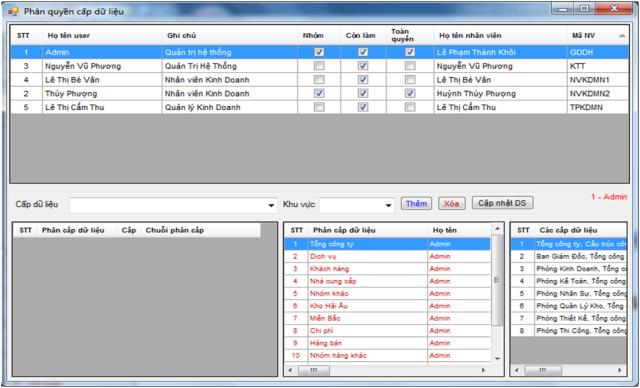Check Nhóm box for Nguyễn Vũ Phương
This screenshot has width=640, height=388.
pyautogui.click(x=319, y=66)
